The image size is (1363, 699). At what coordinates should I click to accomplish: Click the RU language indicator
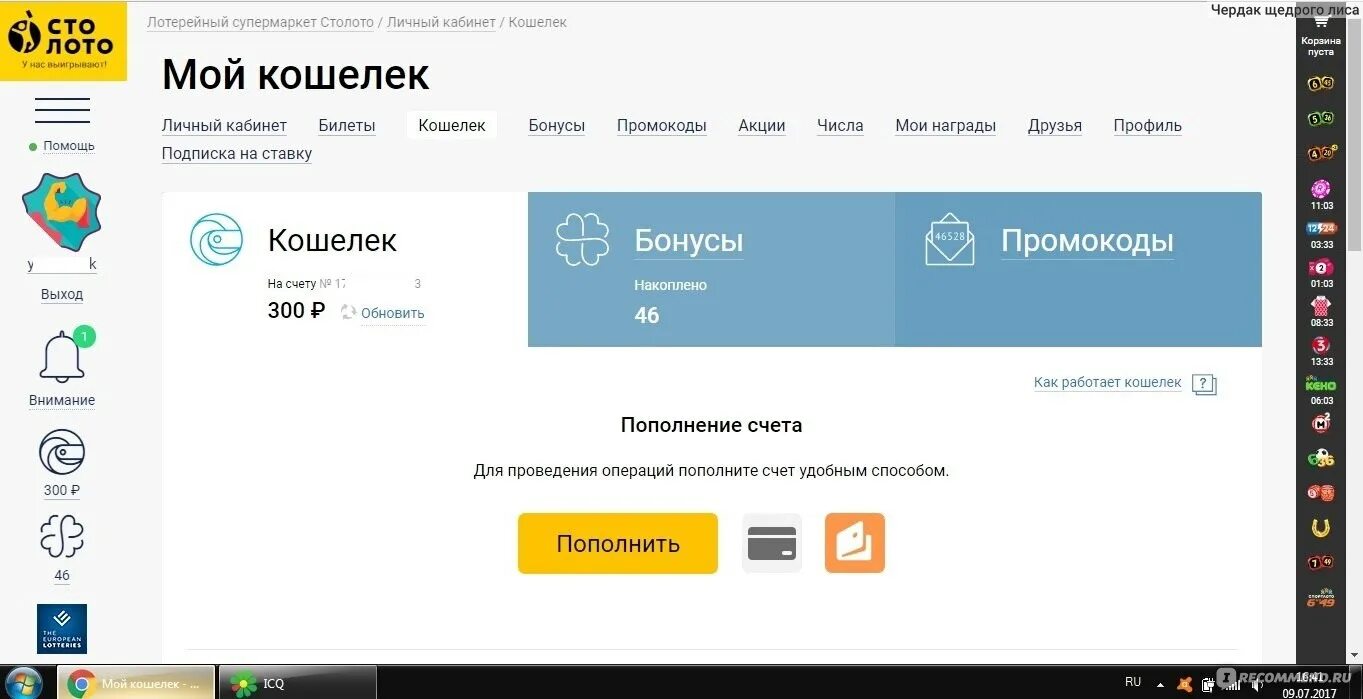1133,682
